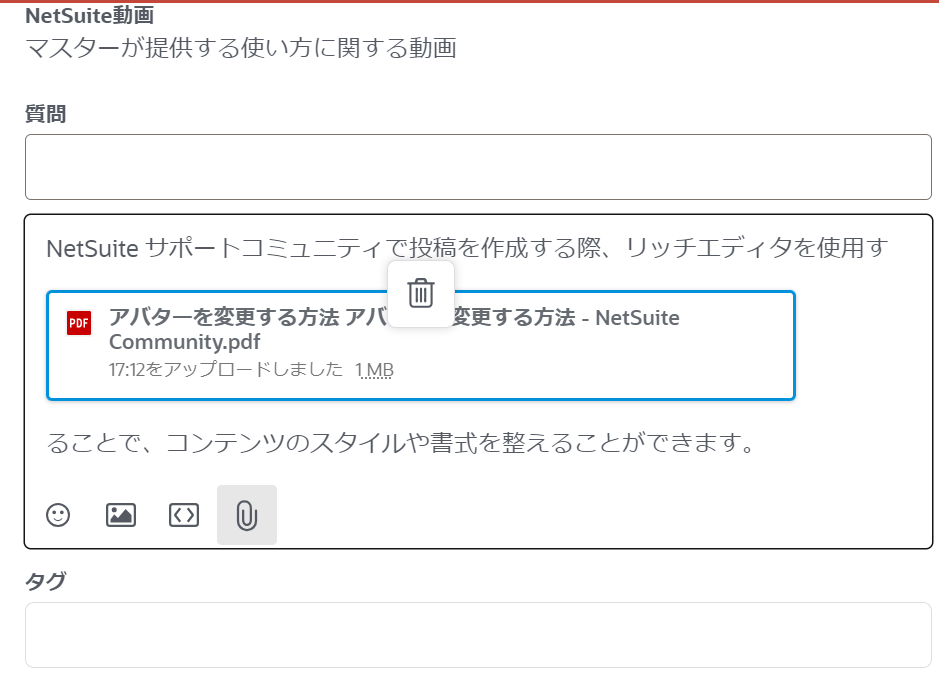The image size is (939, 673).
Task: Click the red PDF file icon
Action: click(x=79, y=323)
